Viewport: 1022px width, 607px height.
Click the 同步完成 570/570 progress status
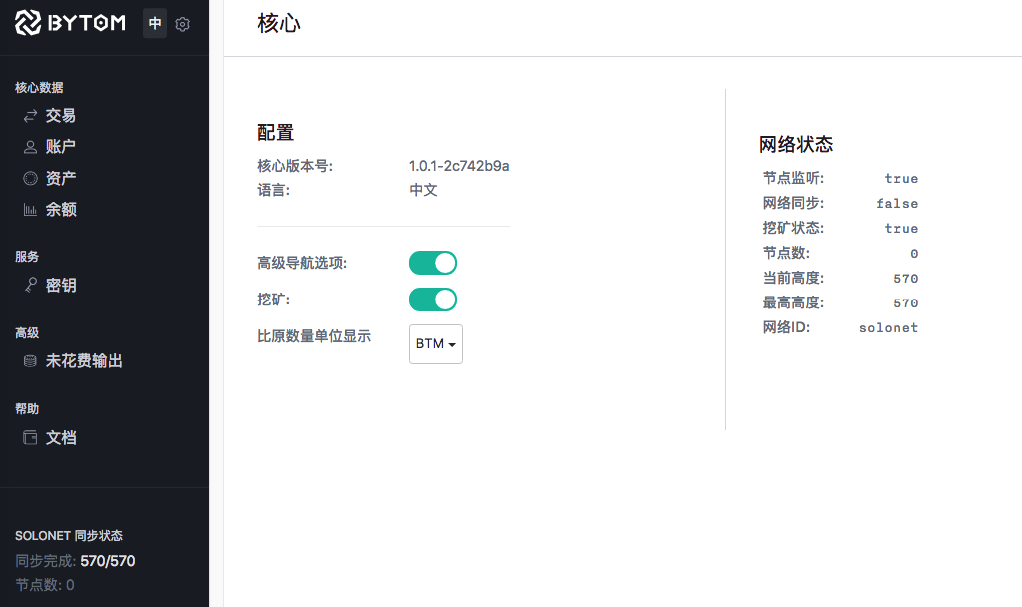point(76,560)
